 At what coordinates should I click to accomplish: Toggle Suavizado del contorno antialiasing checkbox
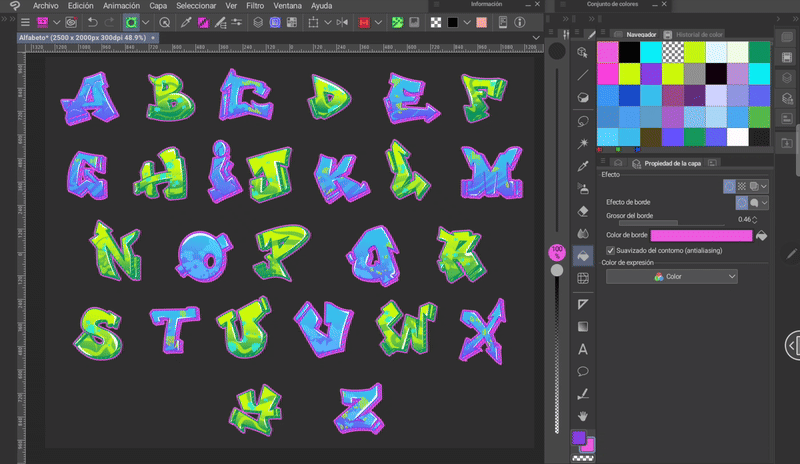click(x=611, y=250)
